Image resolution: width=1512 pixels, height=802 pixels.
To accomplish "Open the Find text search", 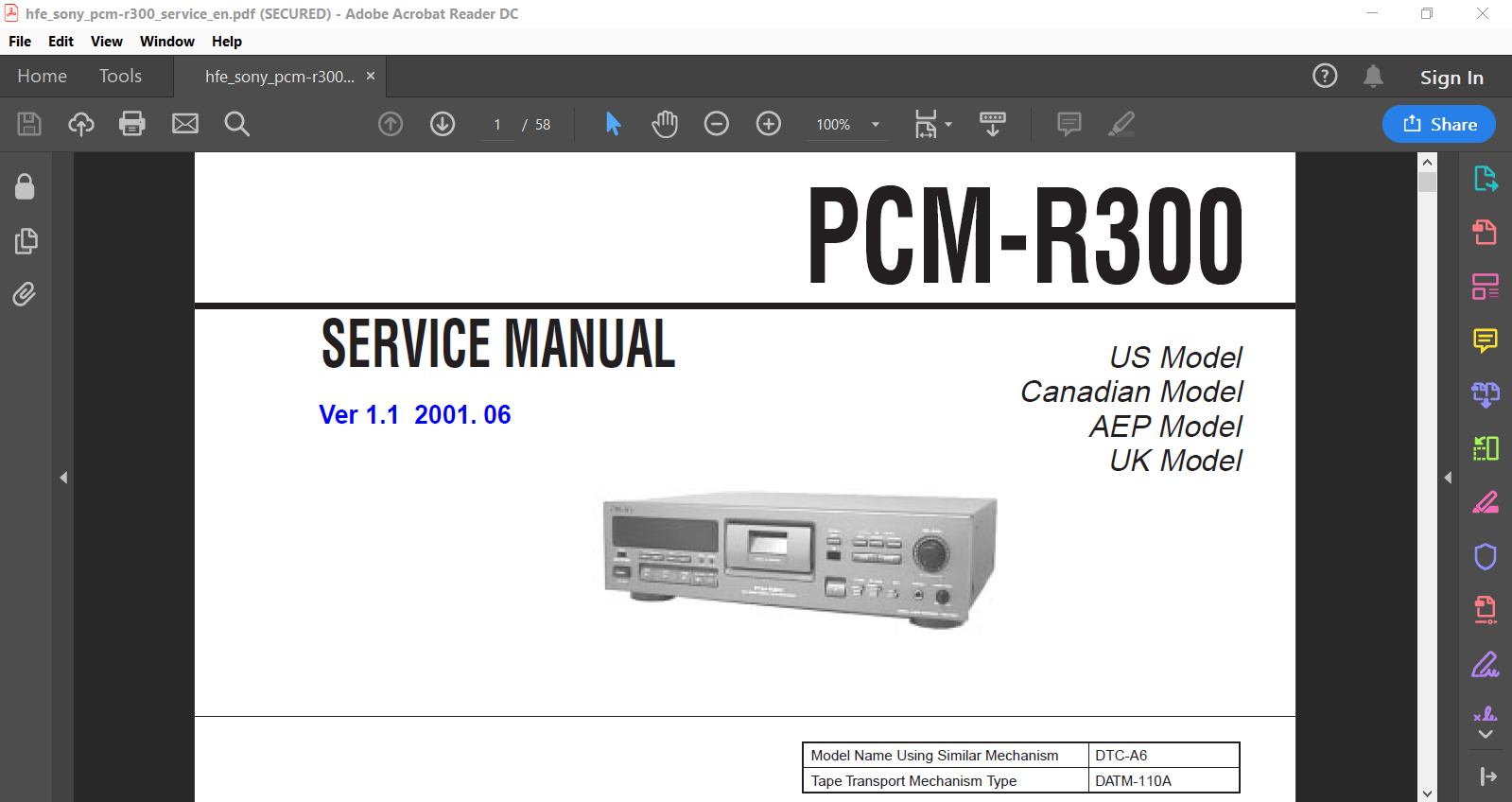I will click(x=236, y=124).
